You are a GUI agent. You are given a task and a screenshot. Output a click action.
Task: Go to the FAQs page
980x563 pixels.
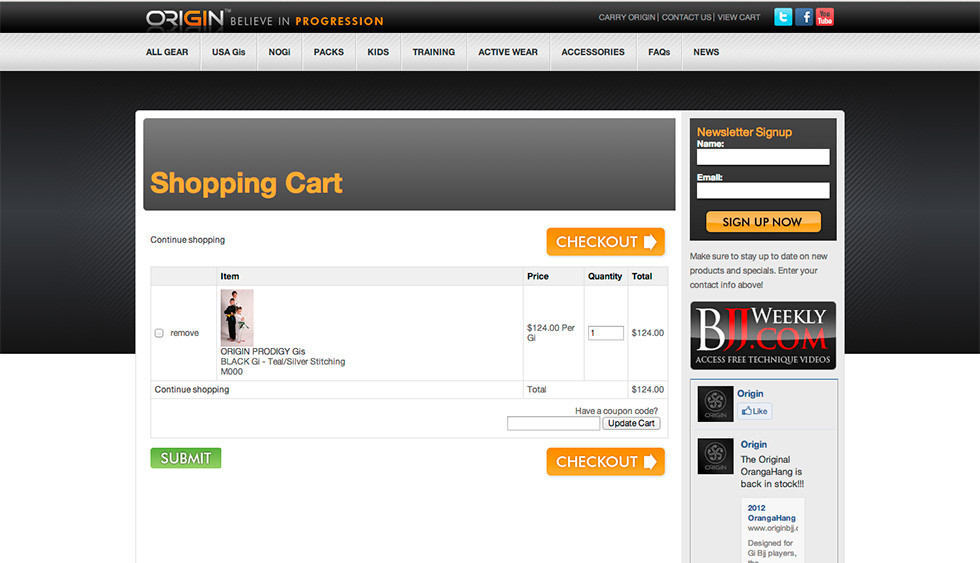point(659,52)
